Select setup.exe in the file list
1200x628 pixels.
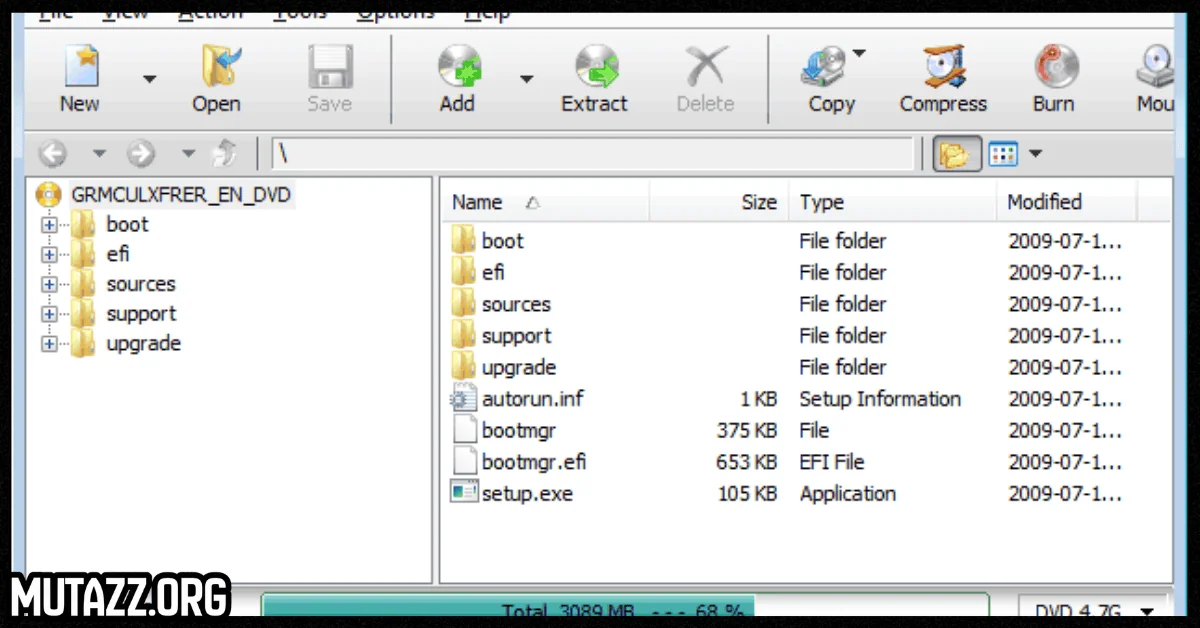click(526, 494)
